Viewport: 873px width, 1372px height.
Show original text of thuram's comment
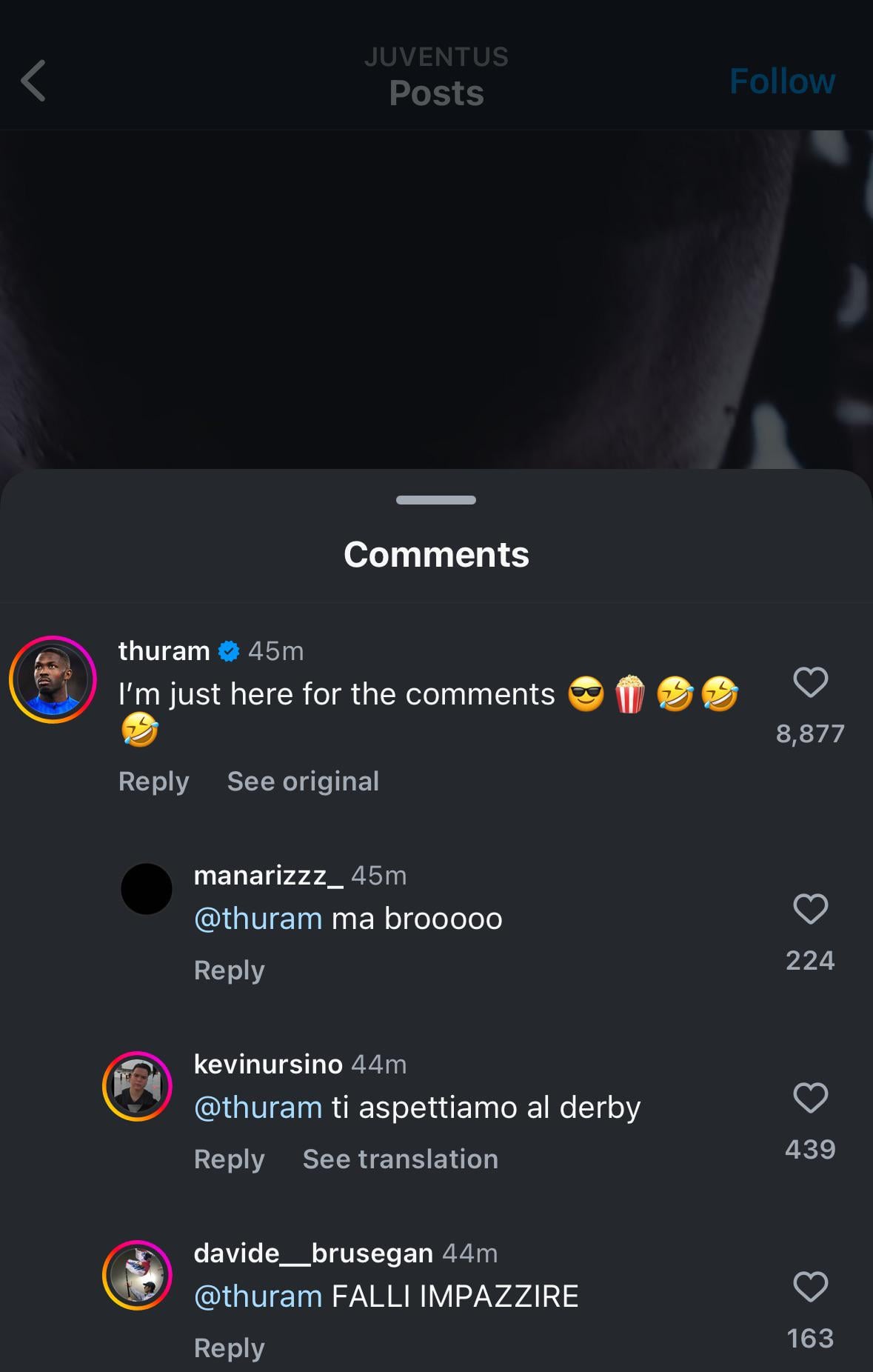pos(303,782)
